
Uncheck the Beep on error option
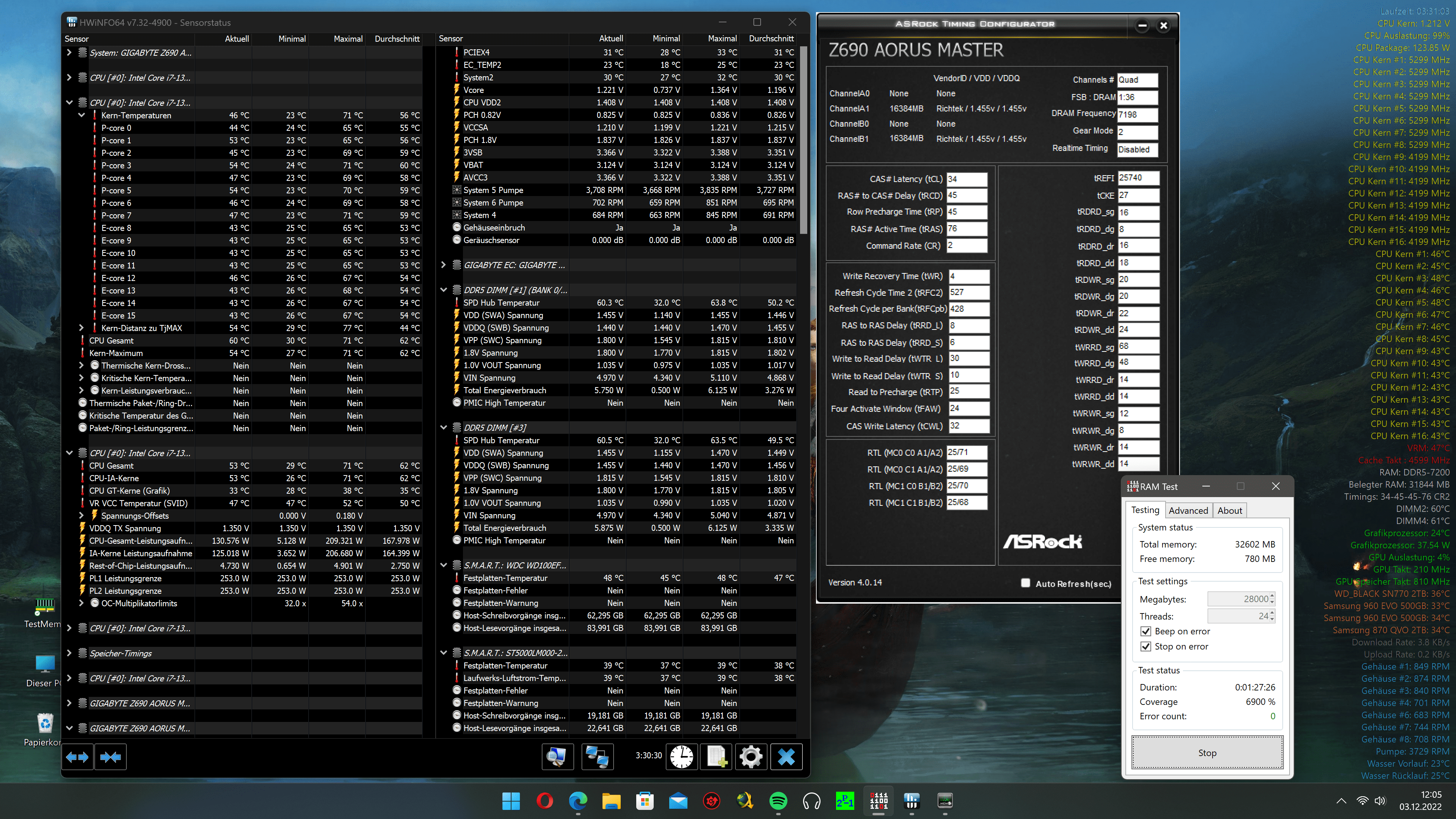click(x=1146, y=631)
